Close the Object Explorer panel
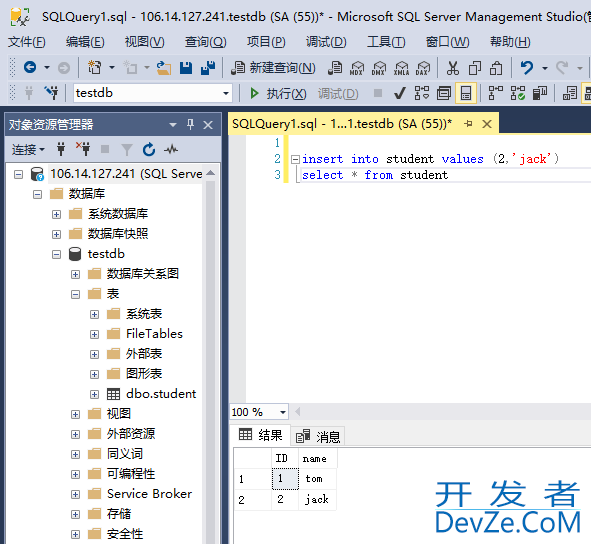The image size is (591, 544). [x=208, y=124]
